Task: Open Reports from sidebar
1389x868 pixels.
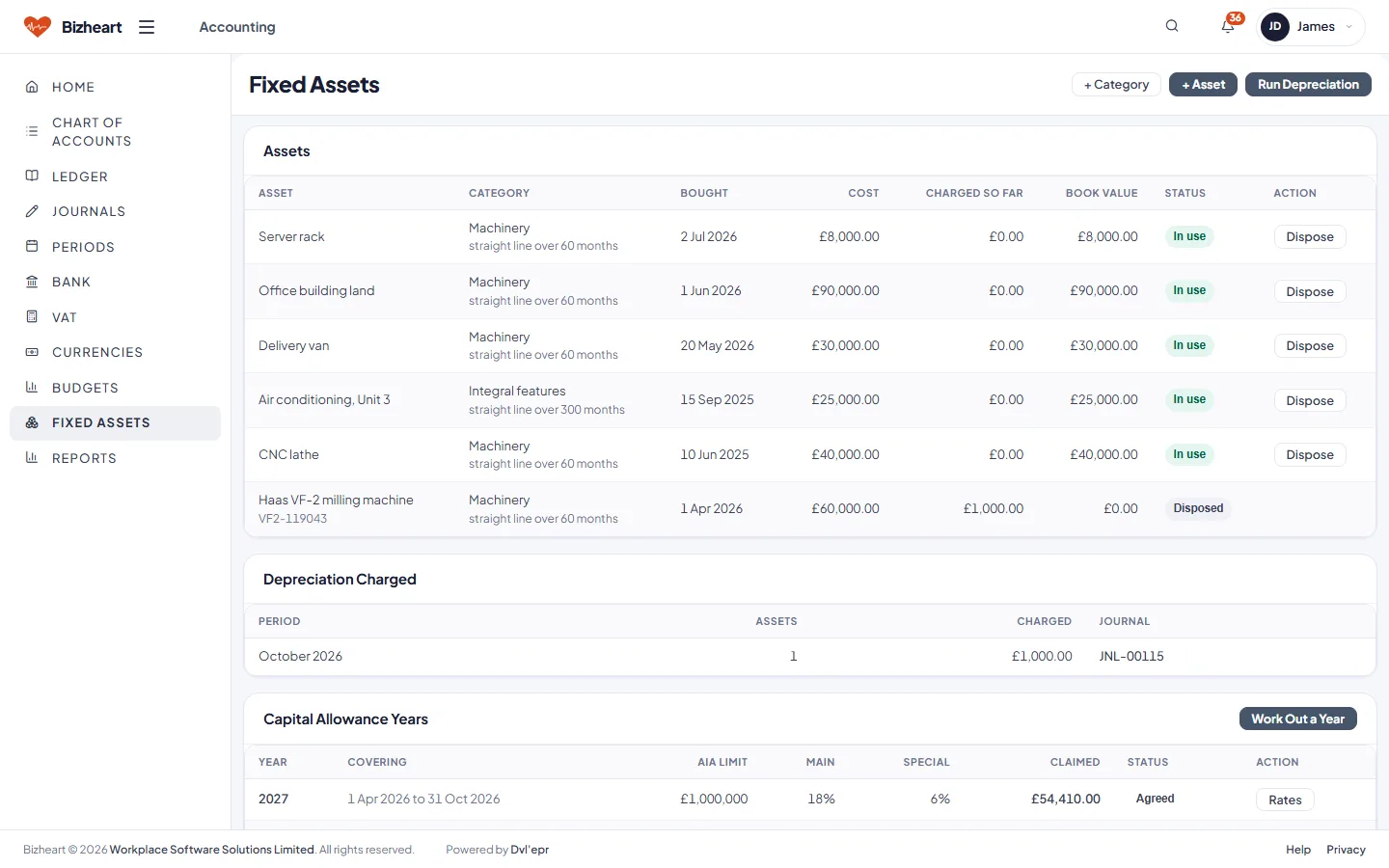Action: click(x=115, y=458)
